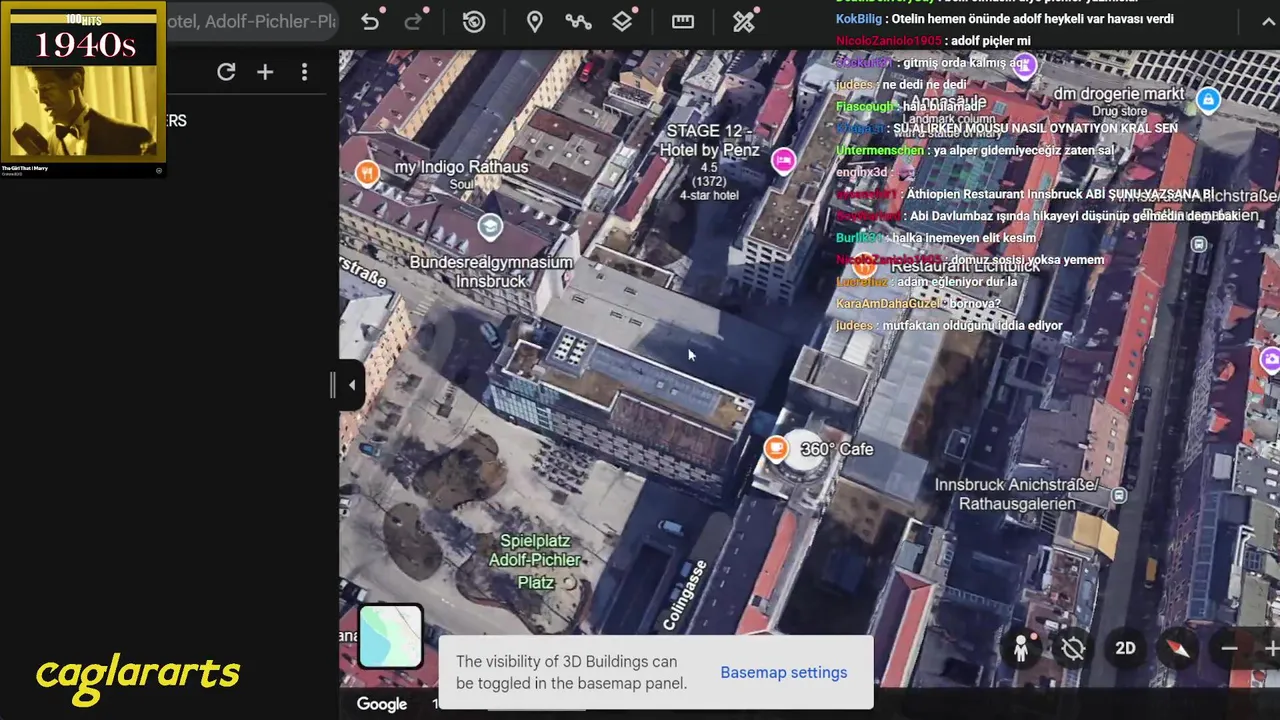Open historical imagery time tool

pos(474,22)
